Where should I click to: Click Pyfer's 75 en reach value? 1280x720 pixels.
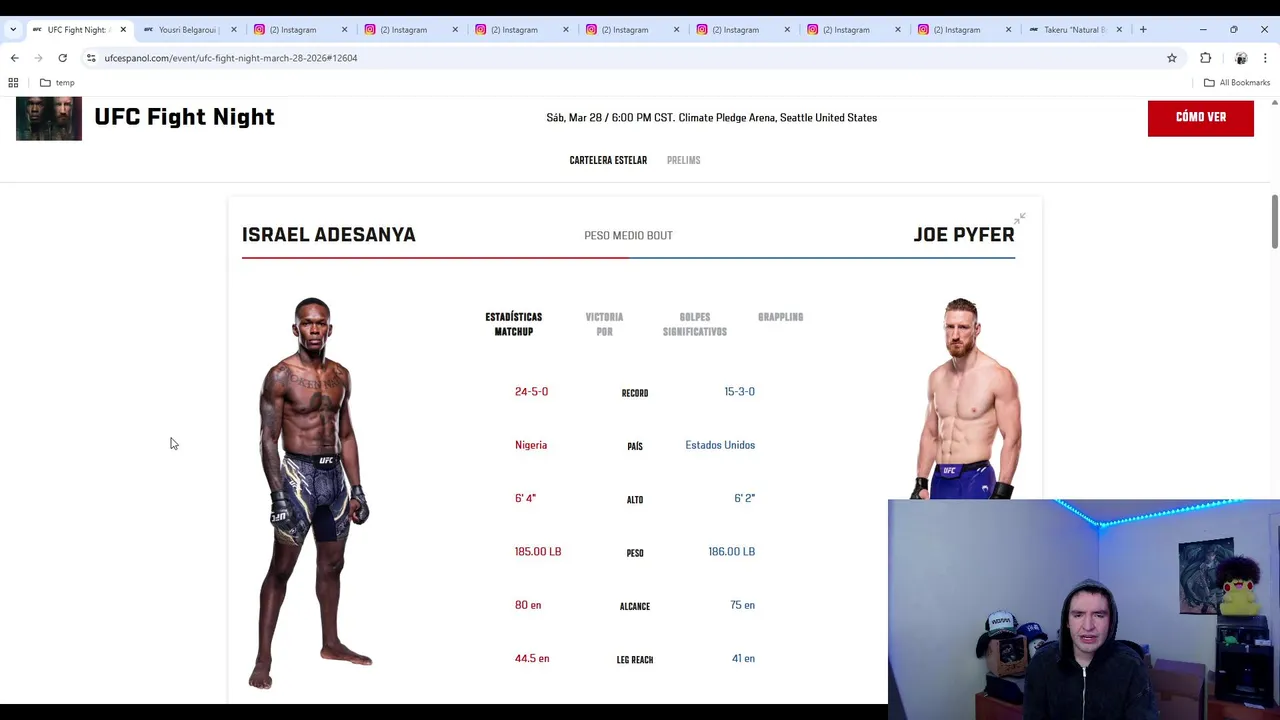click(x=742, y=605)
